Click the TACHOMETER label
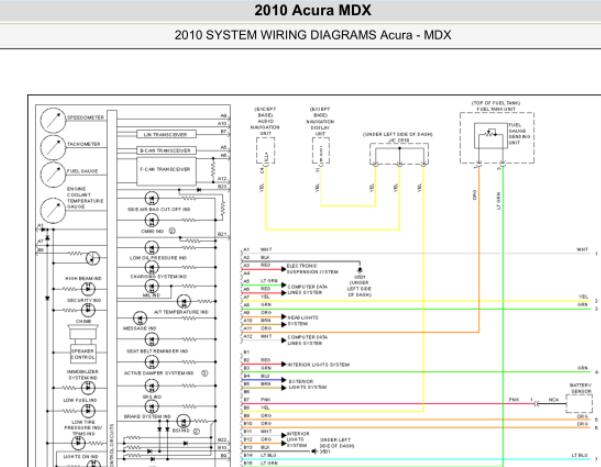601x467 pixels. (84, 144)
